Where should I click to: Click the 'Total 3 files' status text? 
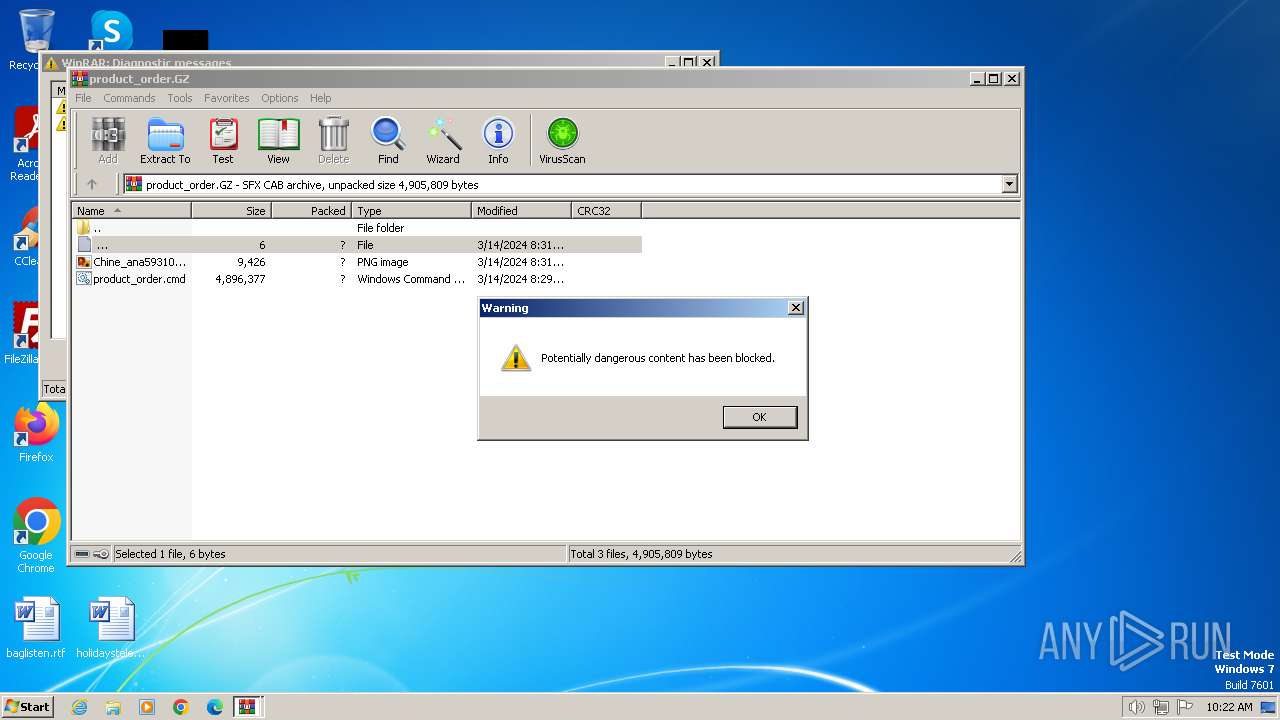[641, 554]
